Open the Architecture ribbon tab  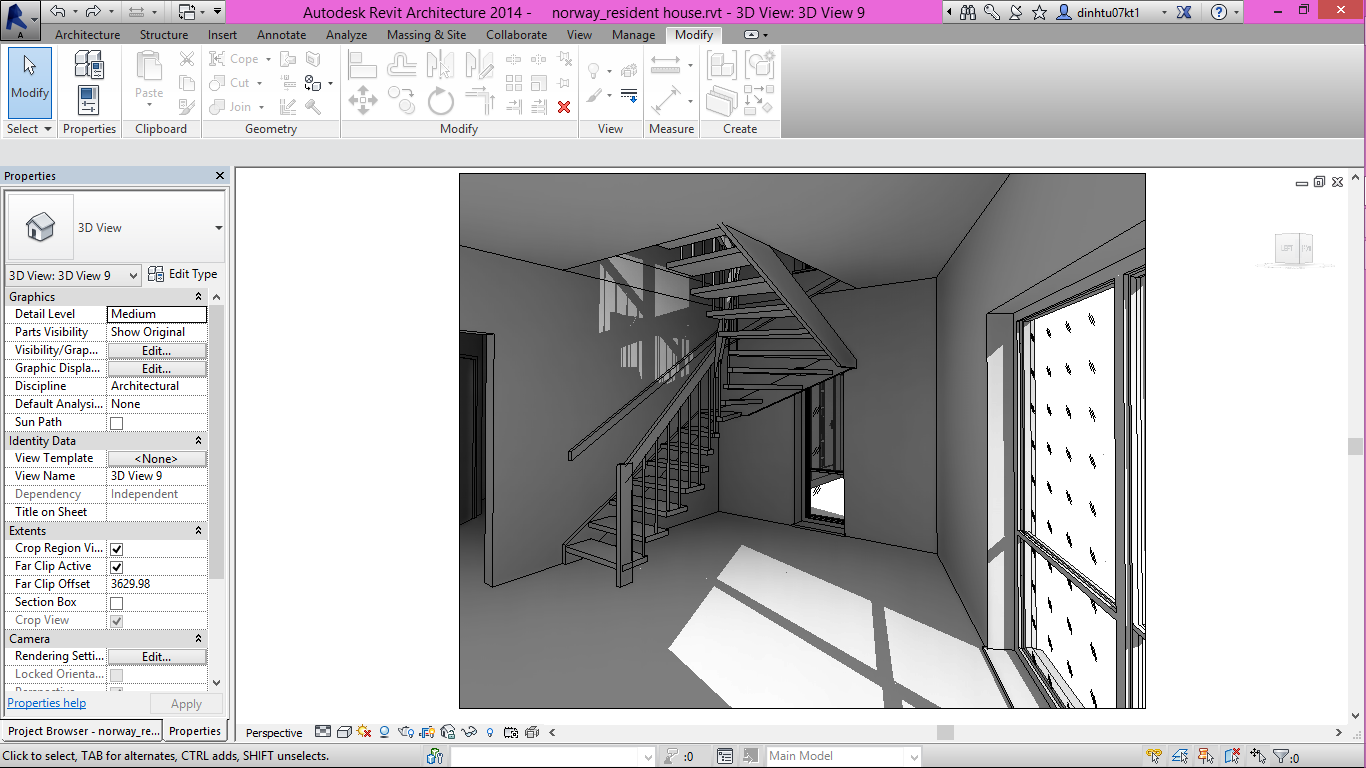click(x=87, y=35)
